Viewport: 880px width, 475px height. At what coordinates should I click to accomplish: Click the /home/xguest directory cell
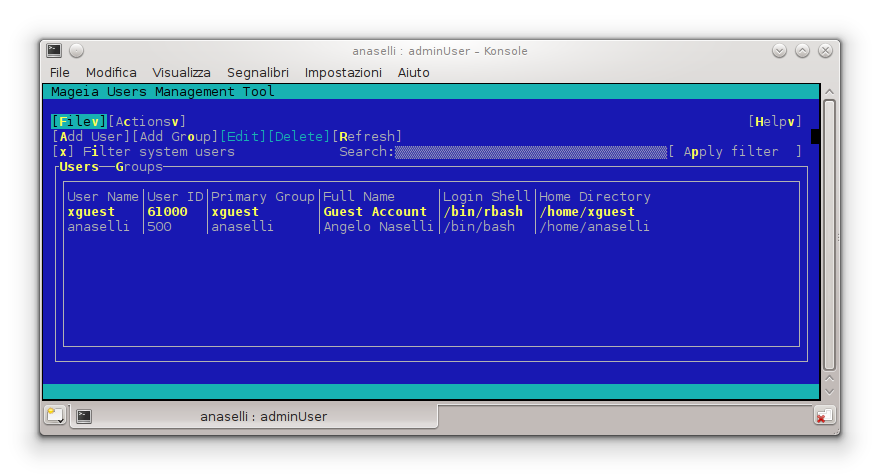click(x=587, y=212)
